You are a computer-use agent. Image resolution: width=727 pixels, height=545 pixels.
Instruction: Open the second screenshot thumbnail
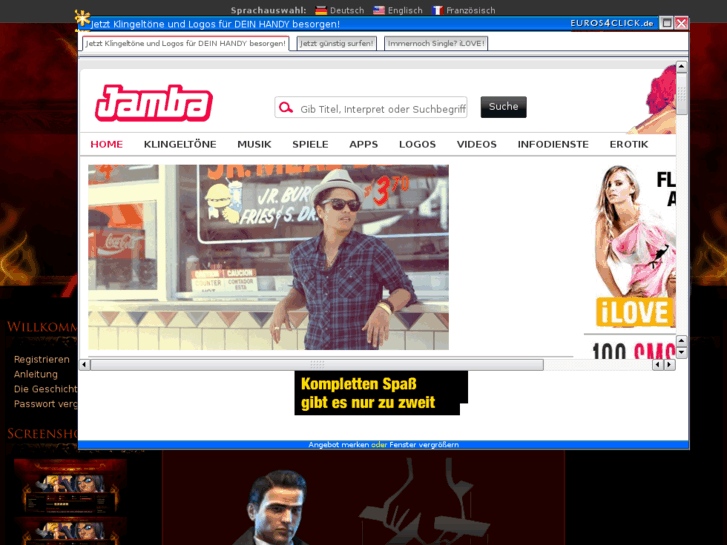tap(70, 532)
